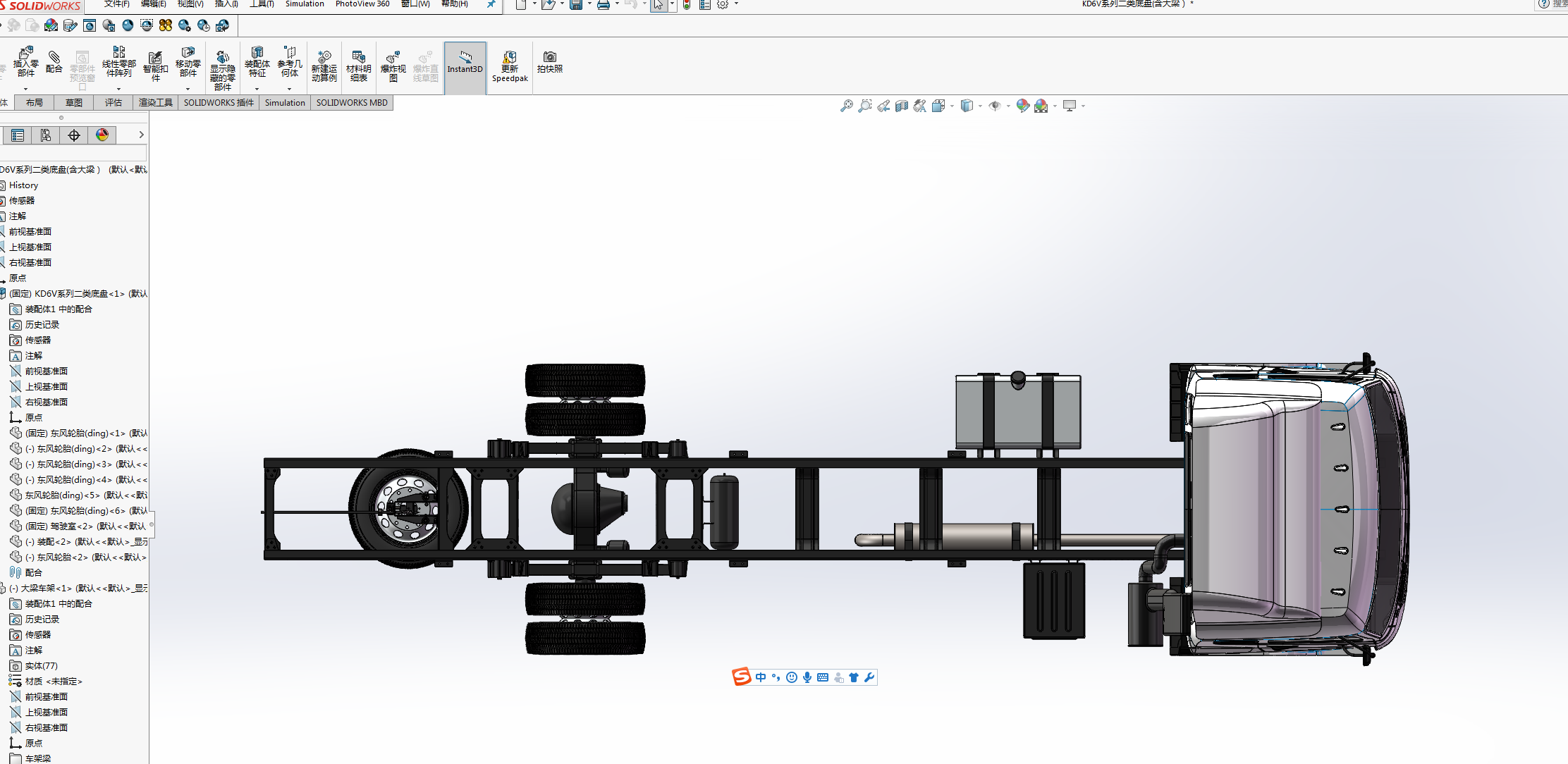Toggle the Sogou IME punctuation mode icon

[776, 677]
